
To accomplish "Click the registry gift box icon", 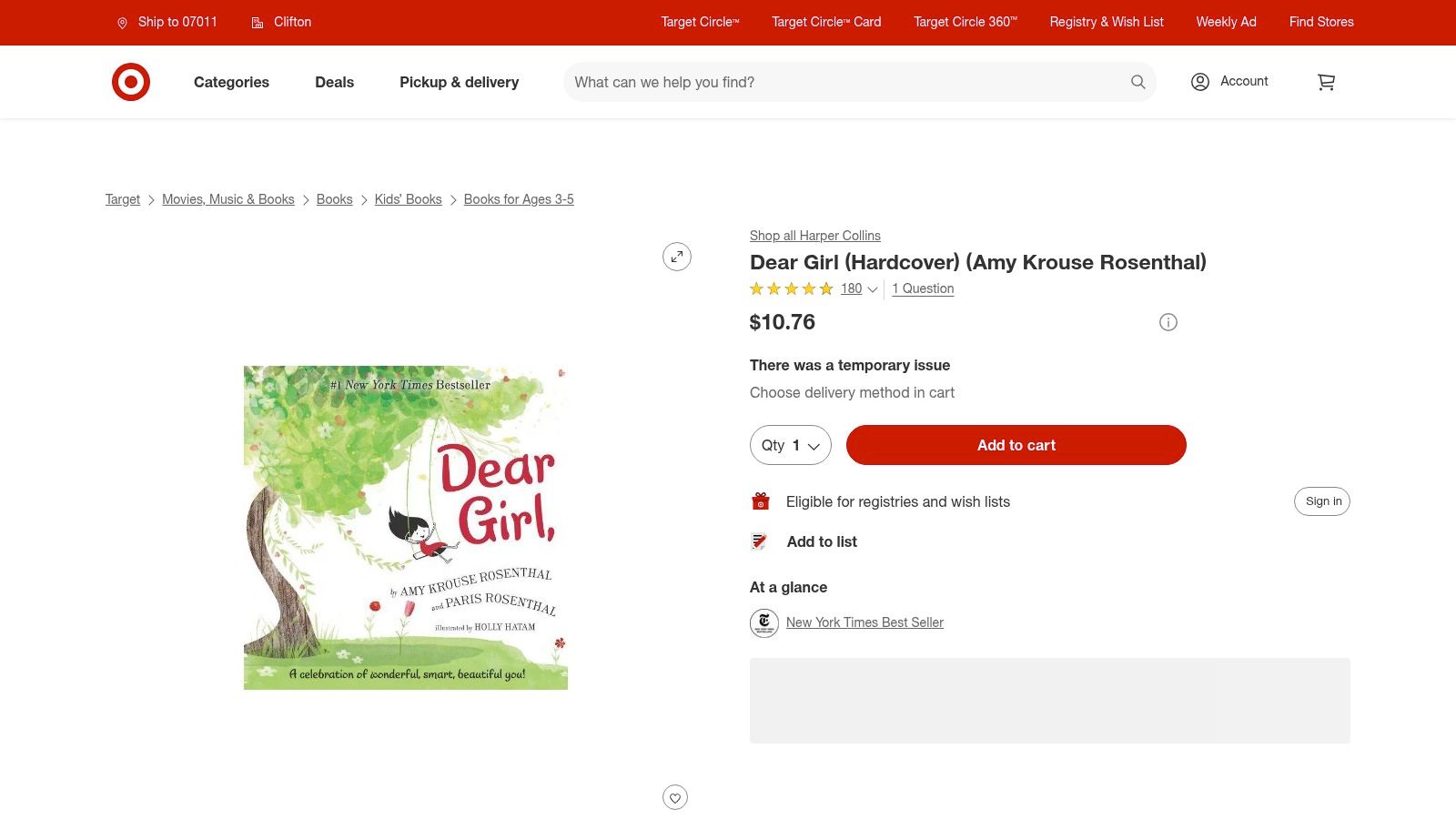I will click(761, 500).
